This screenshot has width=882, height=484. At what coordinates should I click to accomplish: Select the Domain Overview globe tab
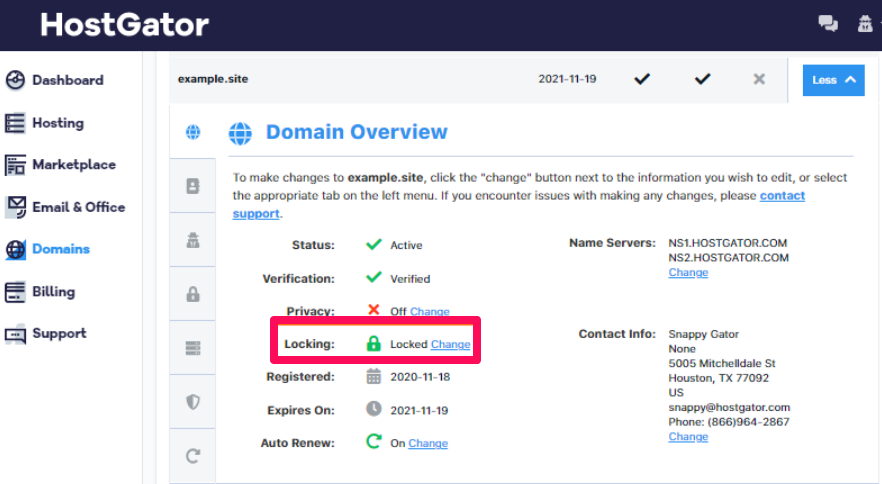193,132
